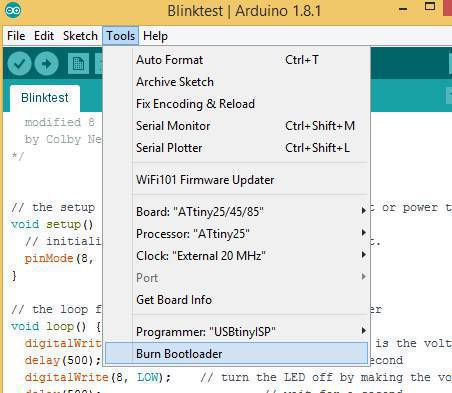Select Get Board Info
Screen dimensions: 452x393
pos(237,300)
